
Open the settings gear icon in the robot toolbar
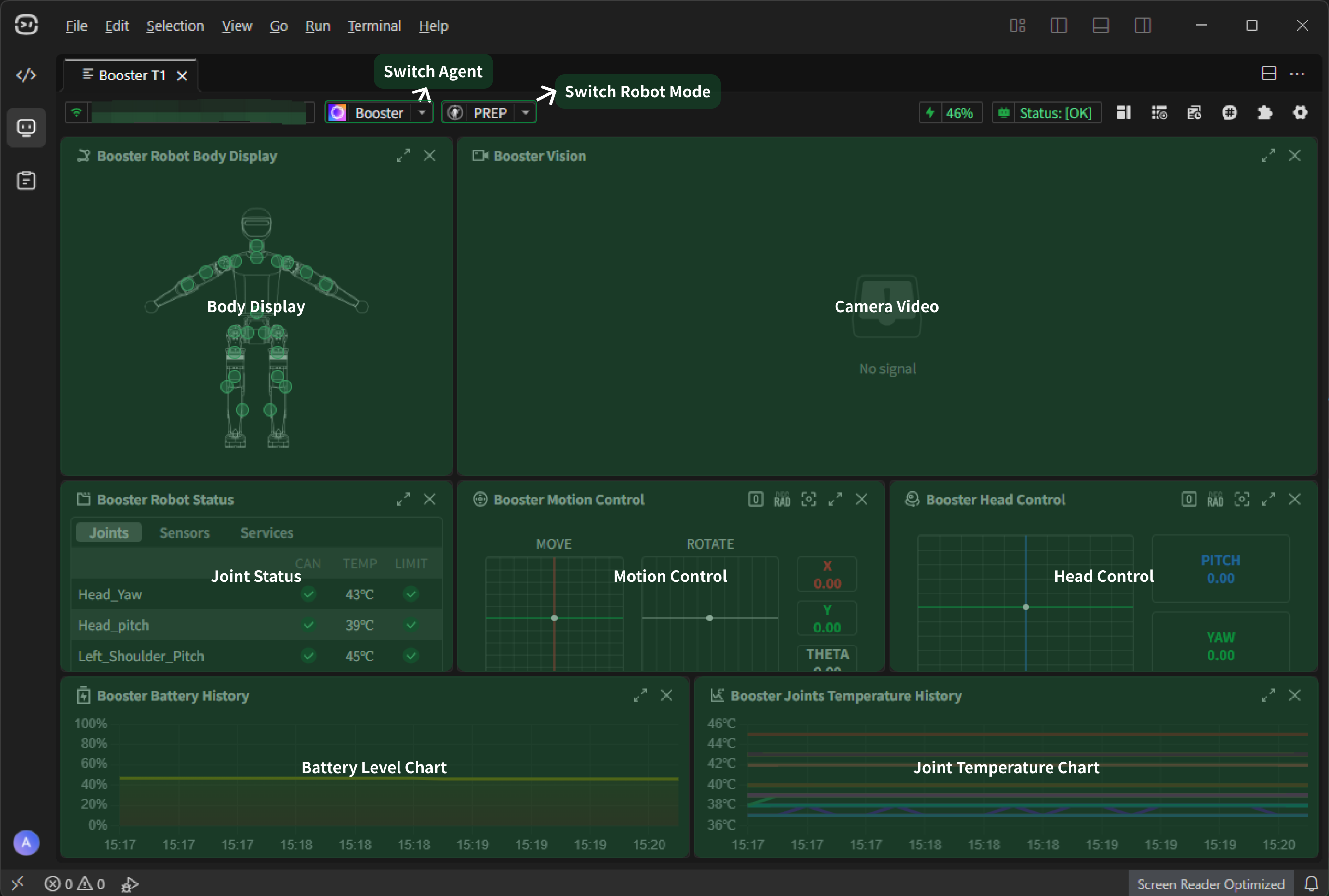tap(1301, 113)
